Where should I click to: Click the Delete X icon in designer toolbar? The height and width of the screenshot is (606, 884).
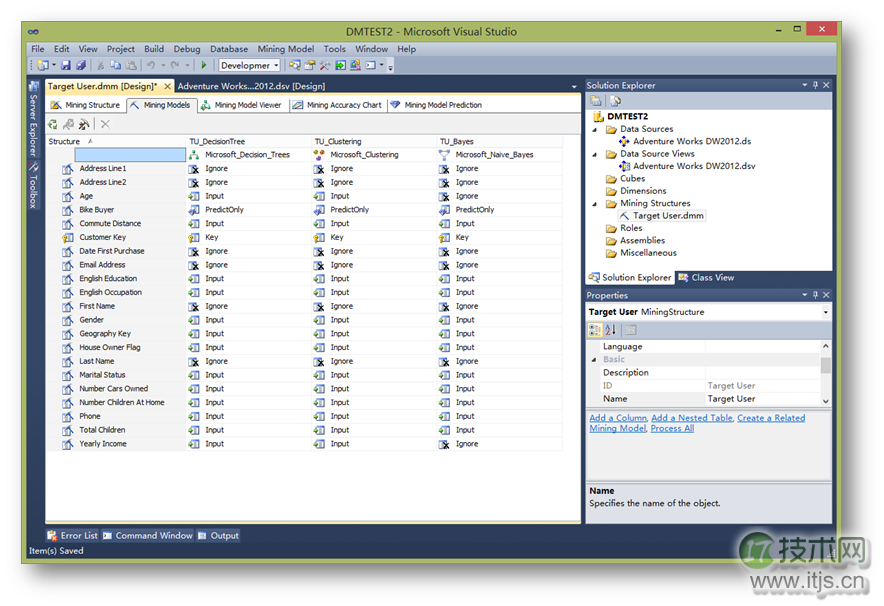pos(105,124)
